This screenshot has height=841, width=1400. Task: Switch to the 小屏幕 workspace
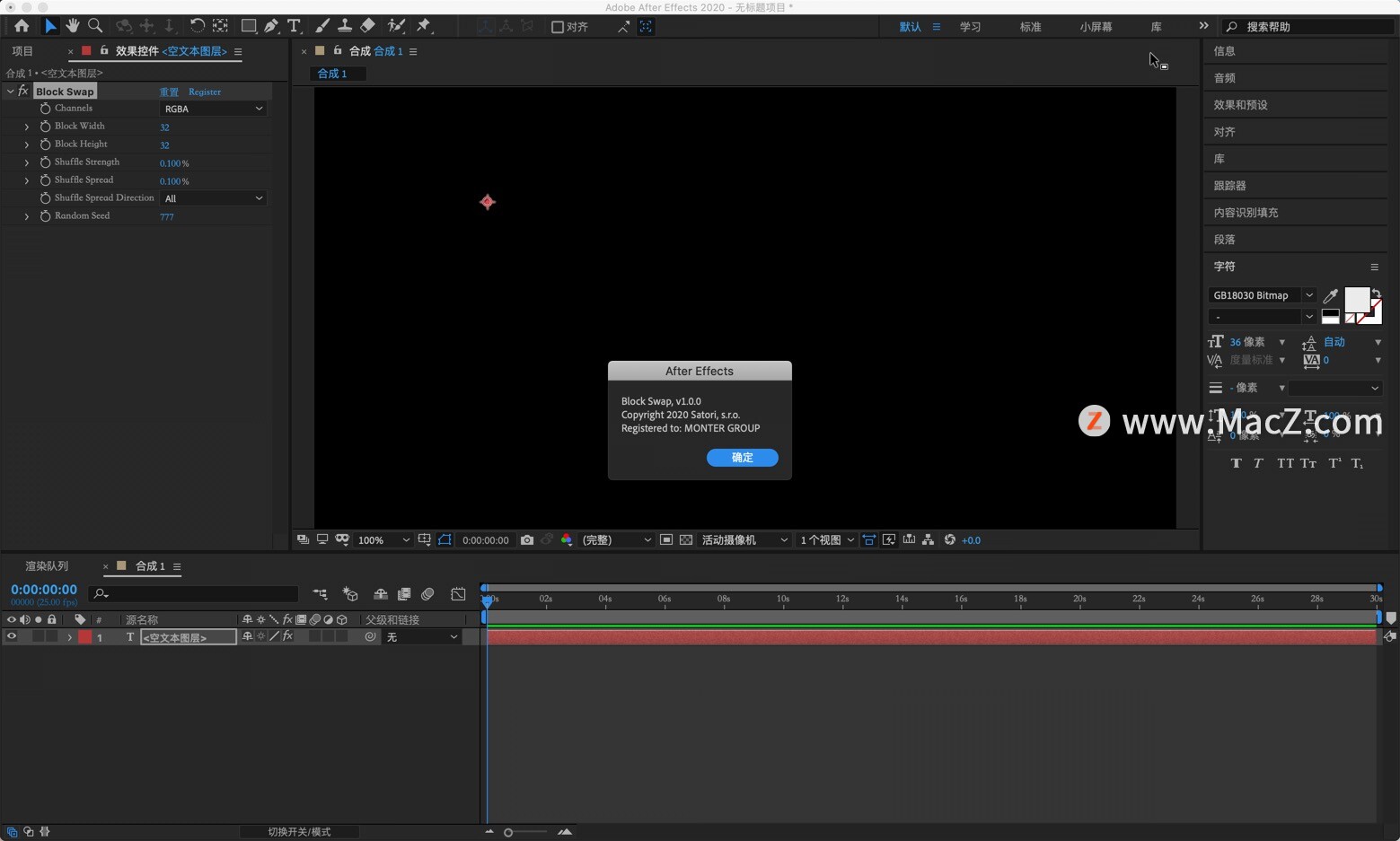click(x=1096, y=27)
